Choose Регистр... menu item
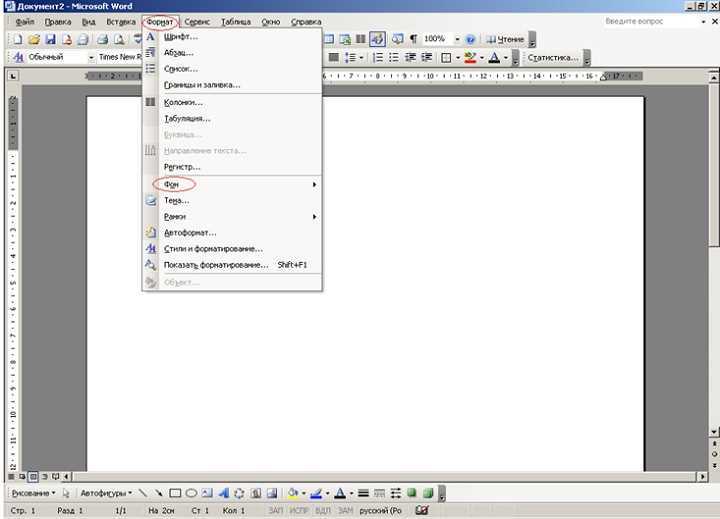Viewport: 720px width, 519px height. (232, 167)
